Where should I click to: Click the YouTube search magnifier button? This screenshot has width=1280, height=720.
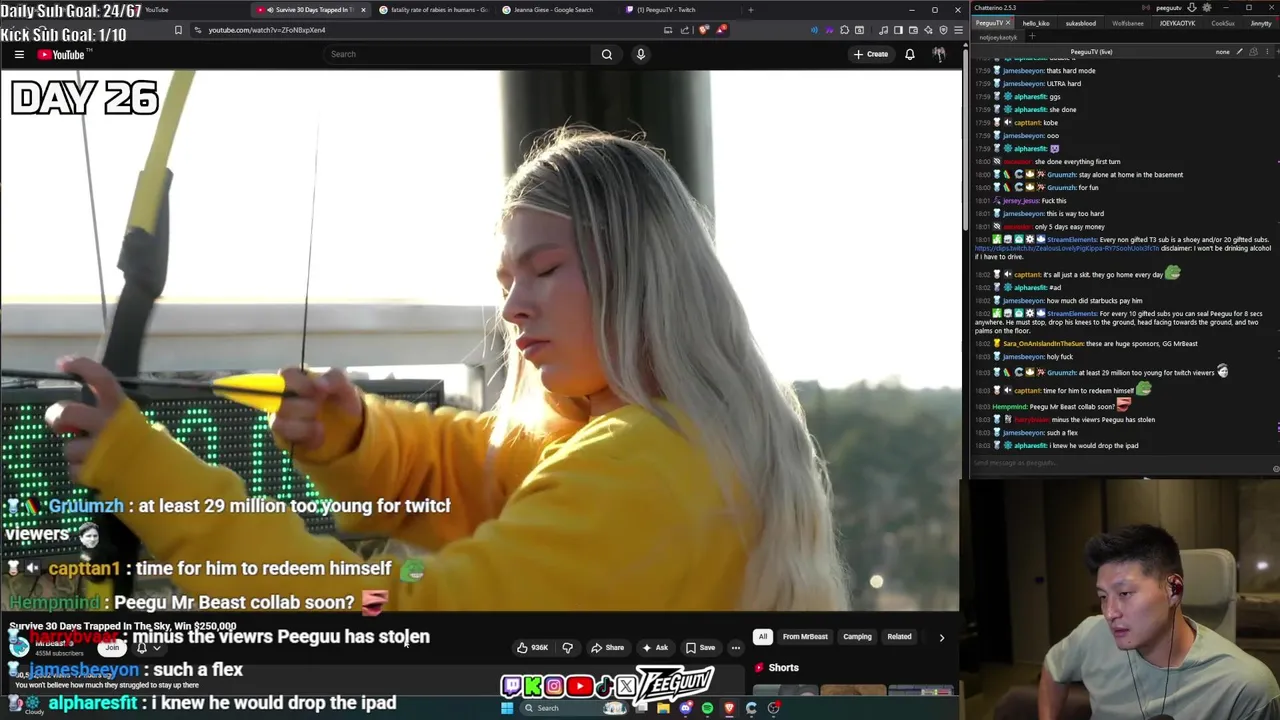point(607,54)
